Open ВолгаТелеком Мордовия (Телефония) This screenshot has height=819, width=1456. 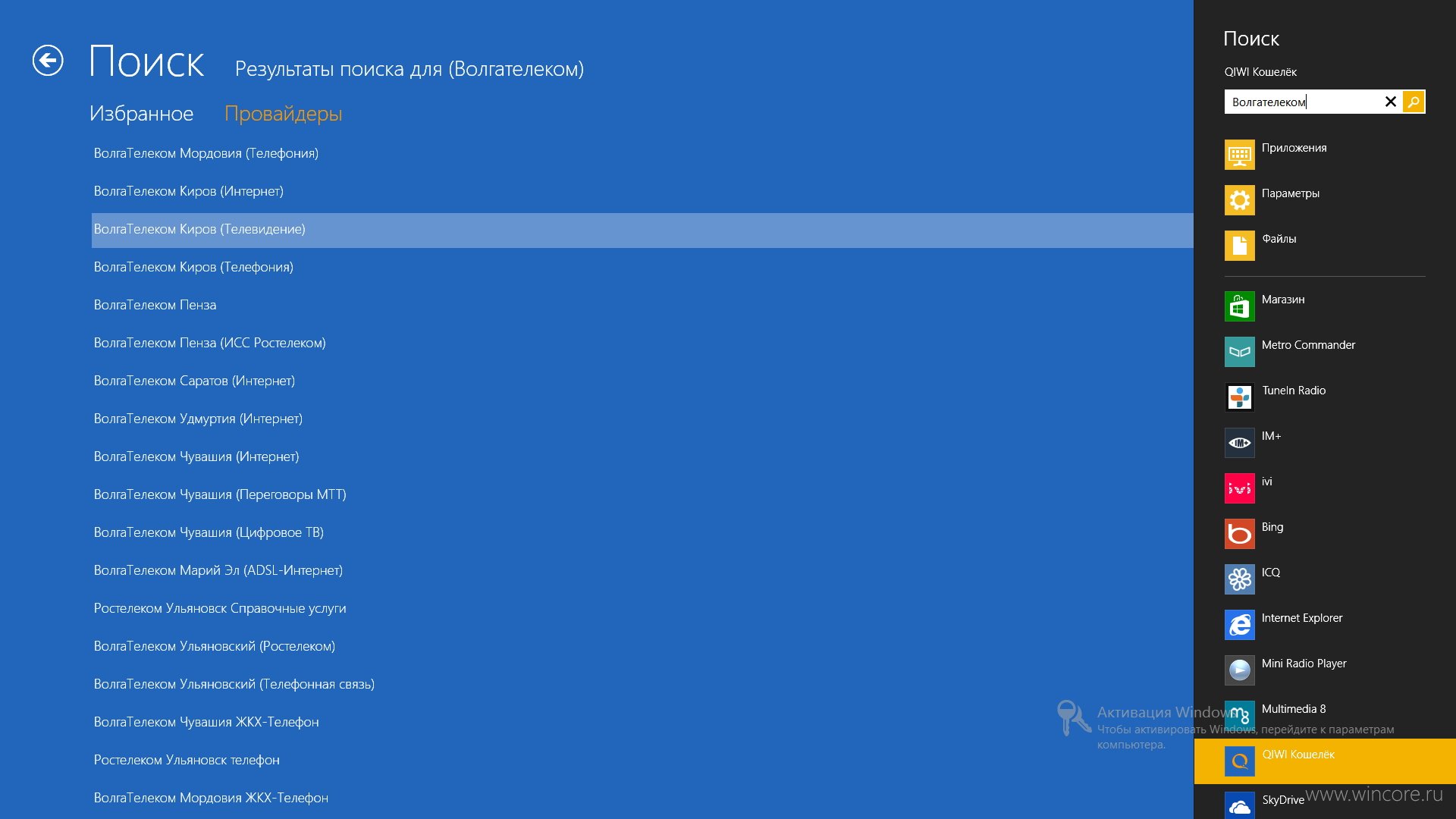tap(206, 153)
